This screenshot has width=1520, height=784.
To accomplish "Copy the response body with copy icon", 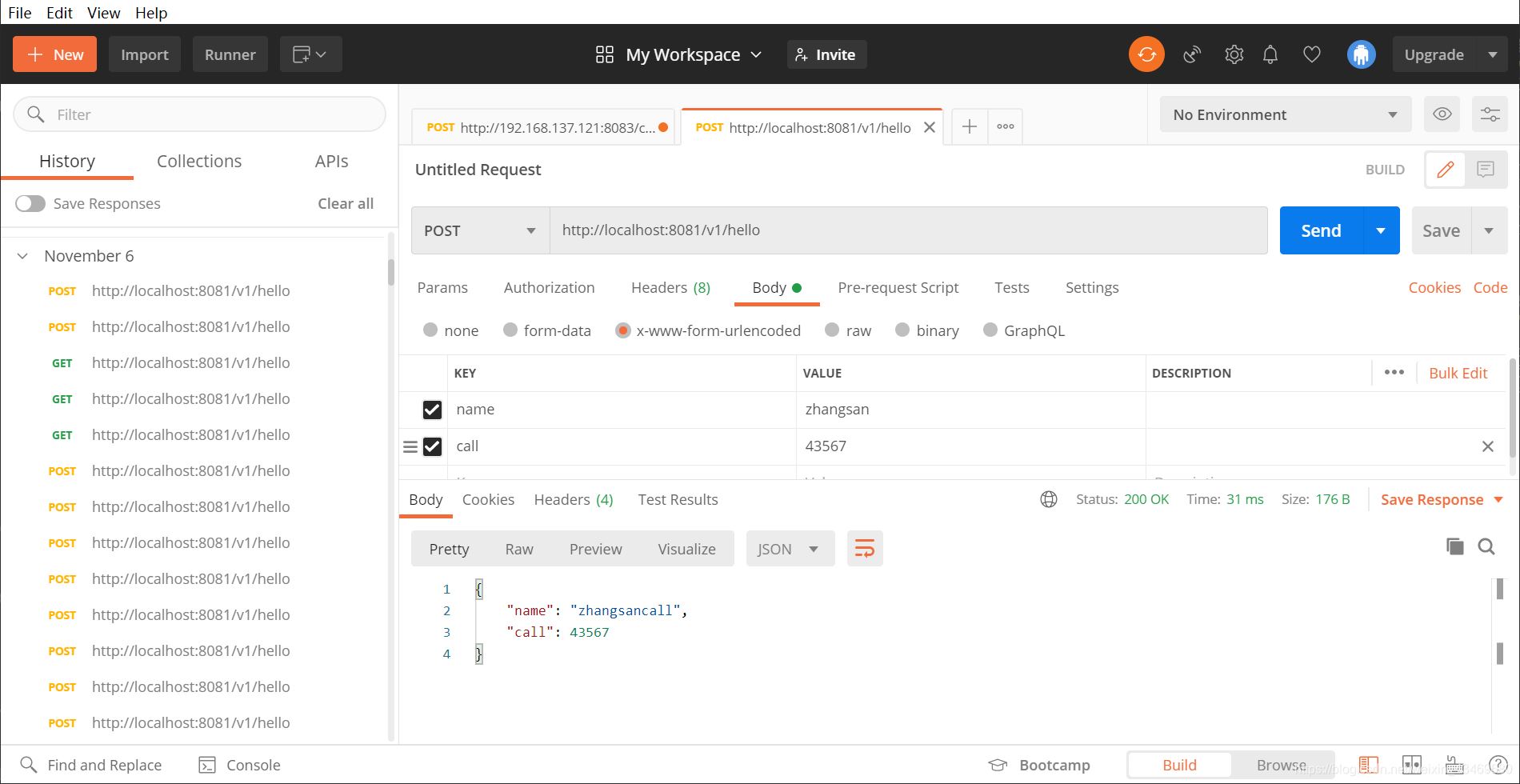I will [1454, 547].
